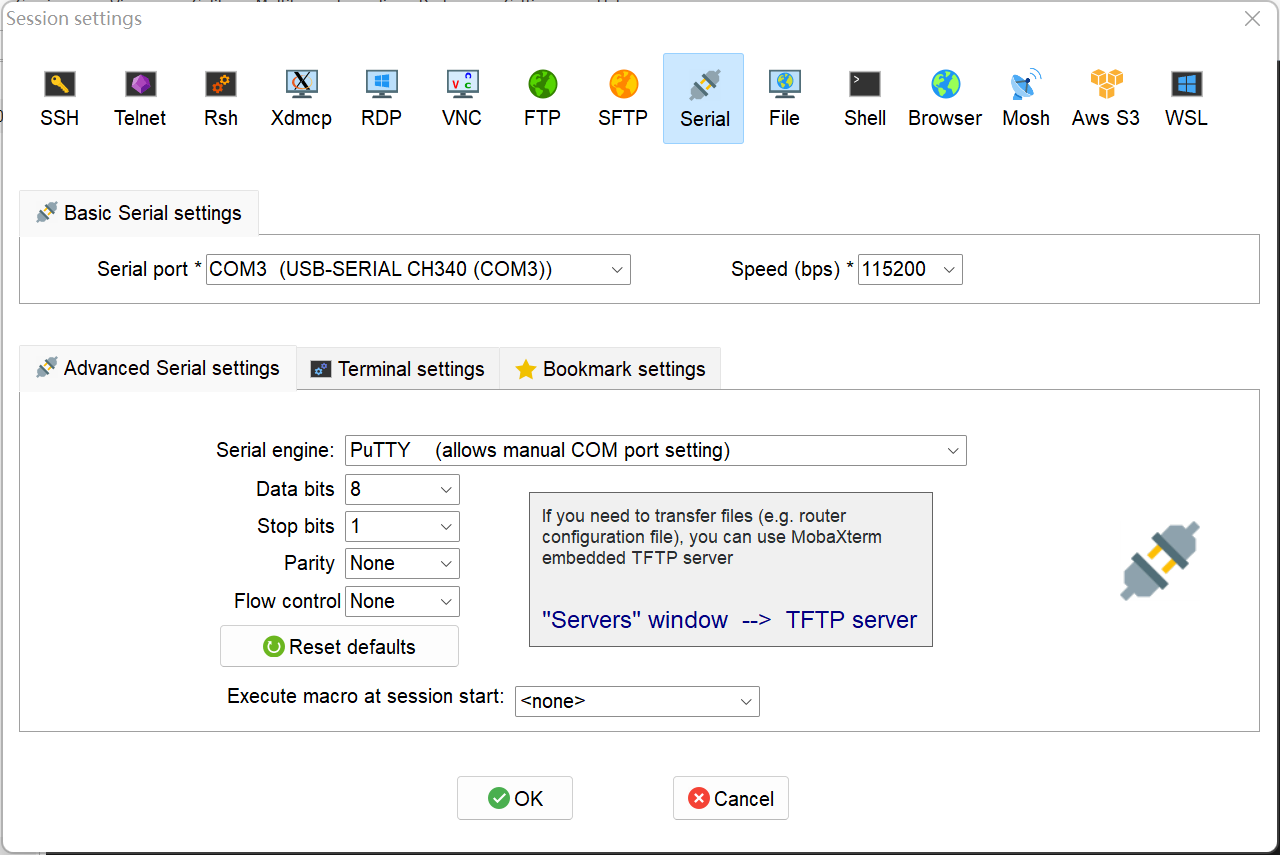The width and height of the screenshot is (1280, 855).
Task: Open the Xdmcp session type
Action: tap(301, 99)
